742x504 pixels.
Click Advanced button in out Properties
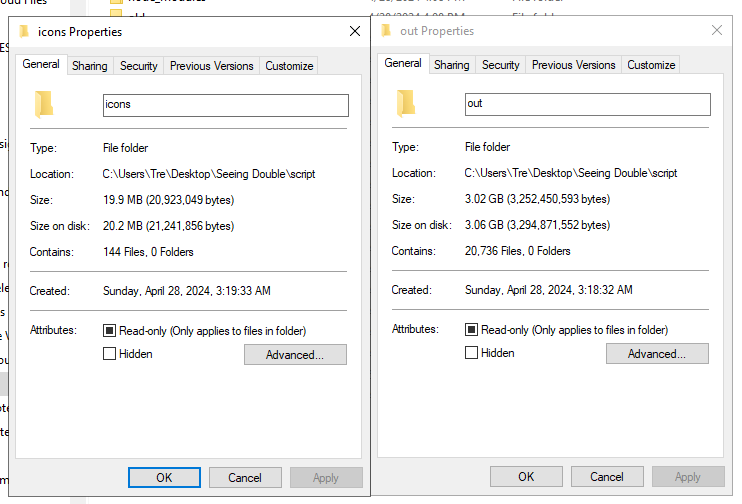(x=657, y=354)
